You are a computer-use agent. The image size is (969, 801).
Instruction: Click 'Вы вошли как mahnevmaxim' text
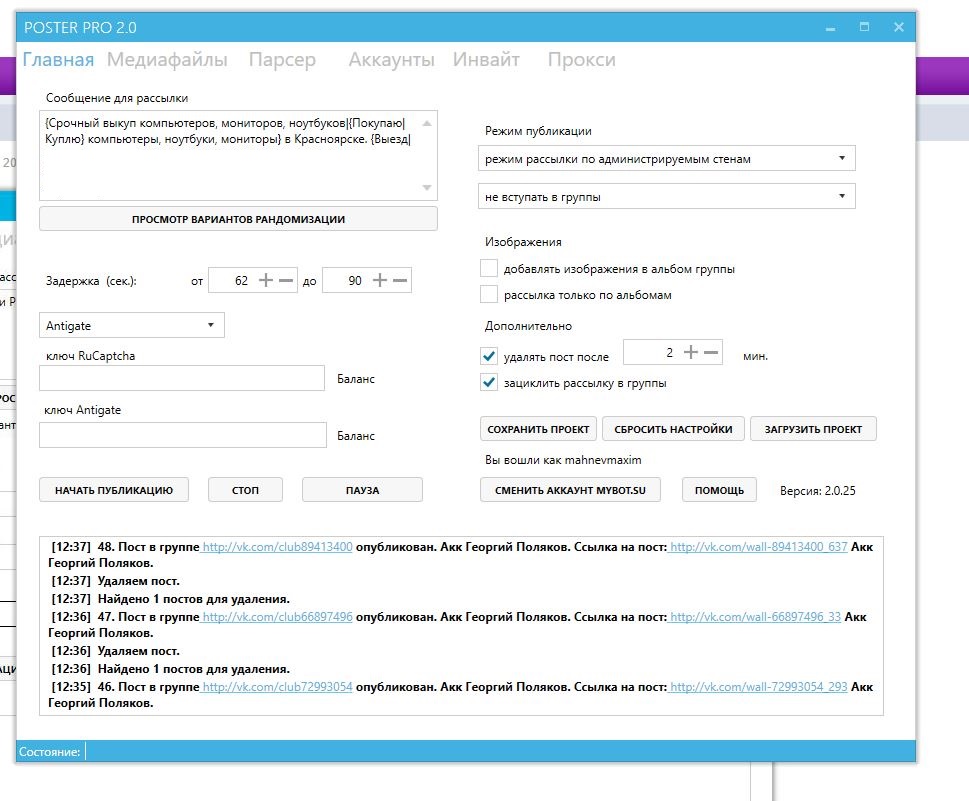point(563,460)
